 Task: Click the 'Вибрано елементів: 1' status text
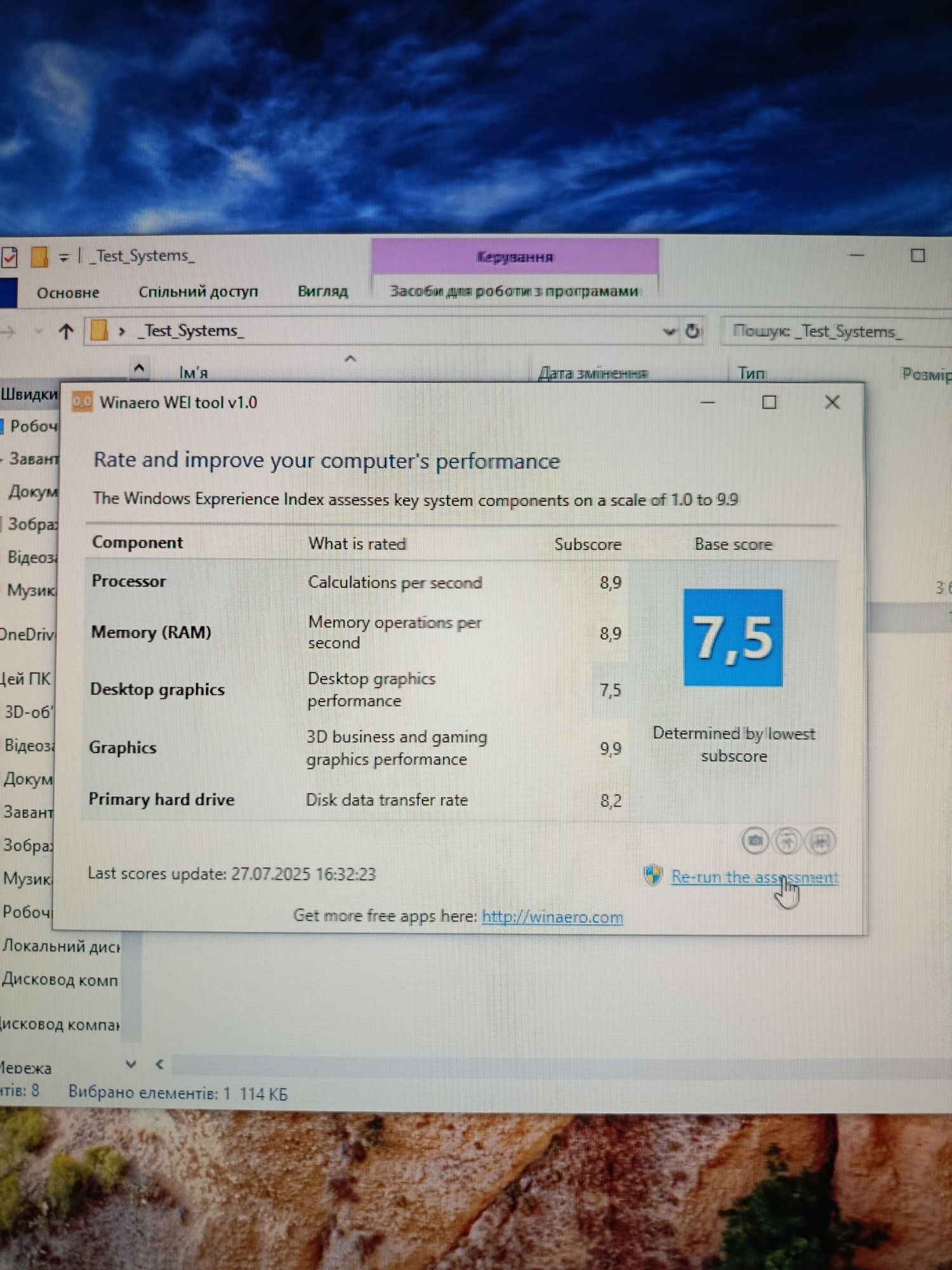point(150,1093)
